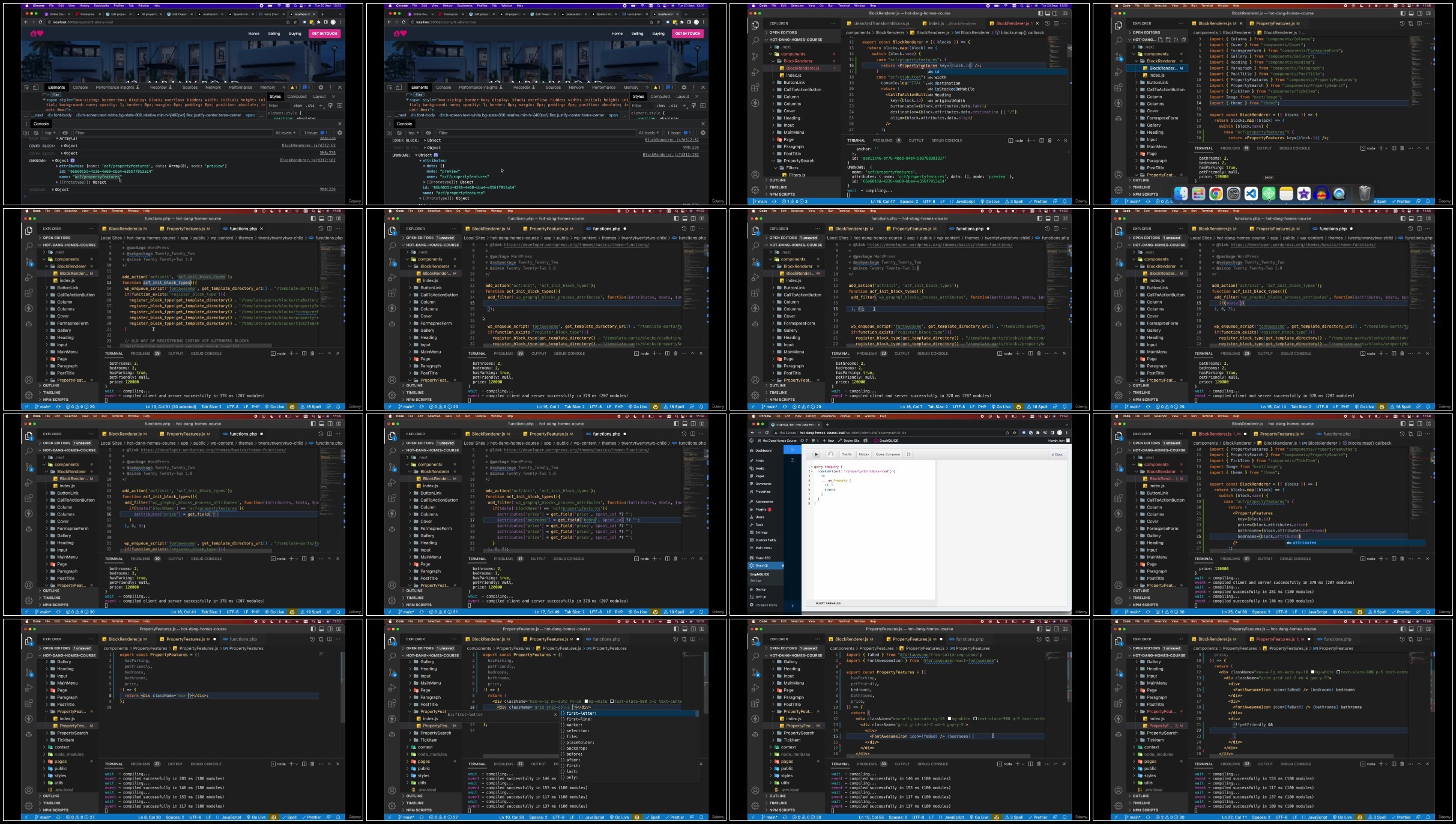Bookmark star in the GraphiQL Chrome window
1456x824 pixels.
click(x=1015, y=433)
